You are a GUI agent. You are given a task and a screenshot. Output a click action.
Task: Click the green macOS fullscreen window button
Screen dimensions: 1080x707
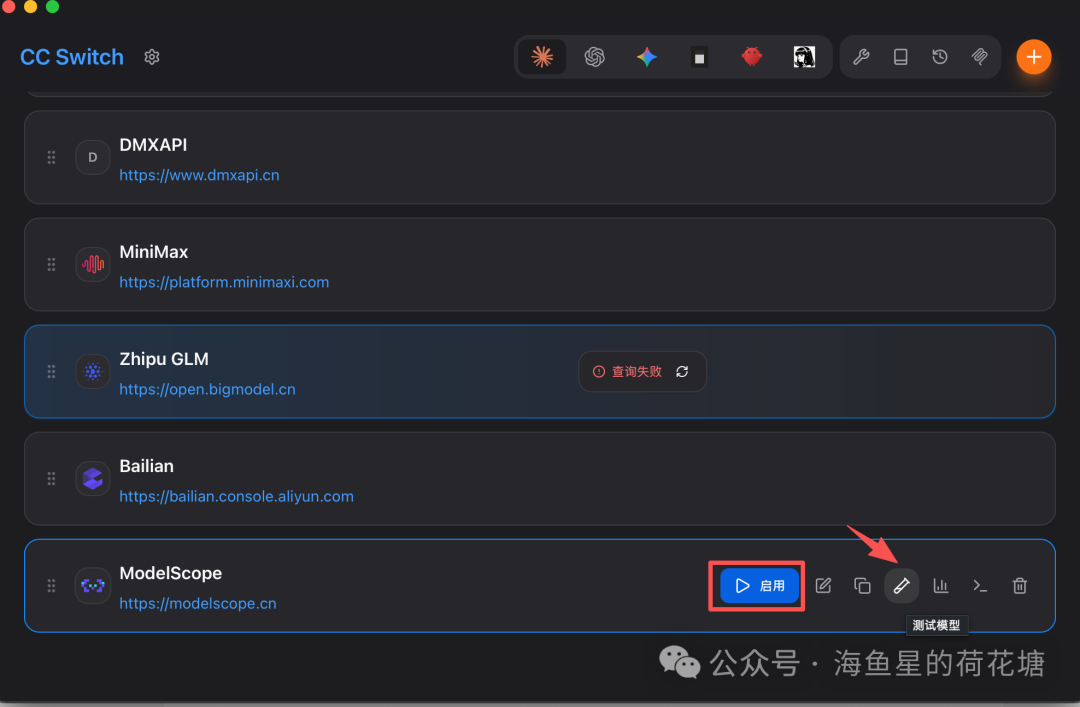pos(52,6)
